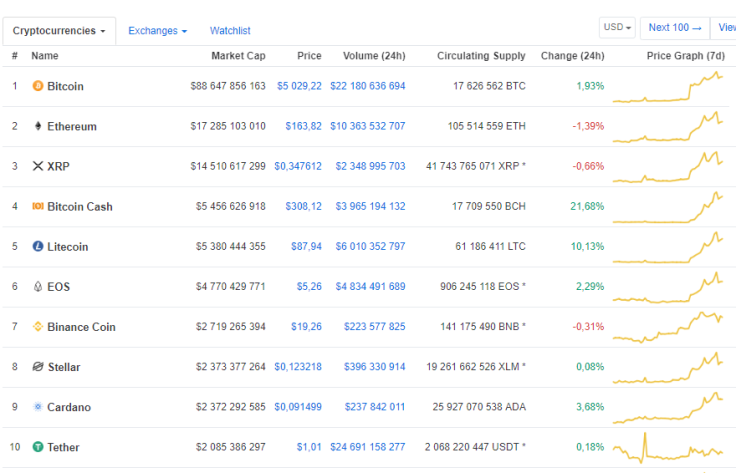
Task: Sort table by Name column
Action: (45, 56)
